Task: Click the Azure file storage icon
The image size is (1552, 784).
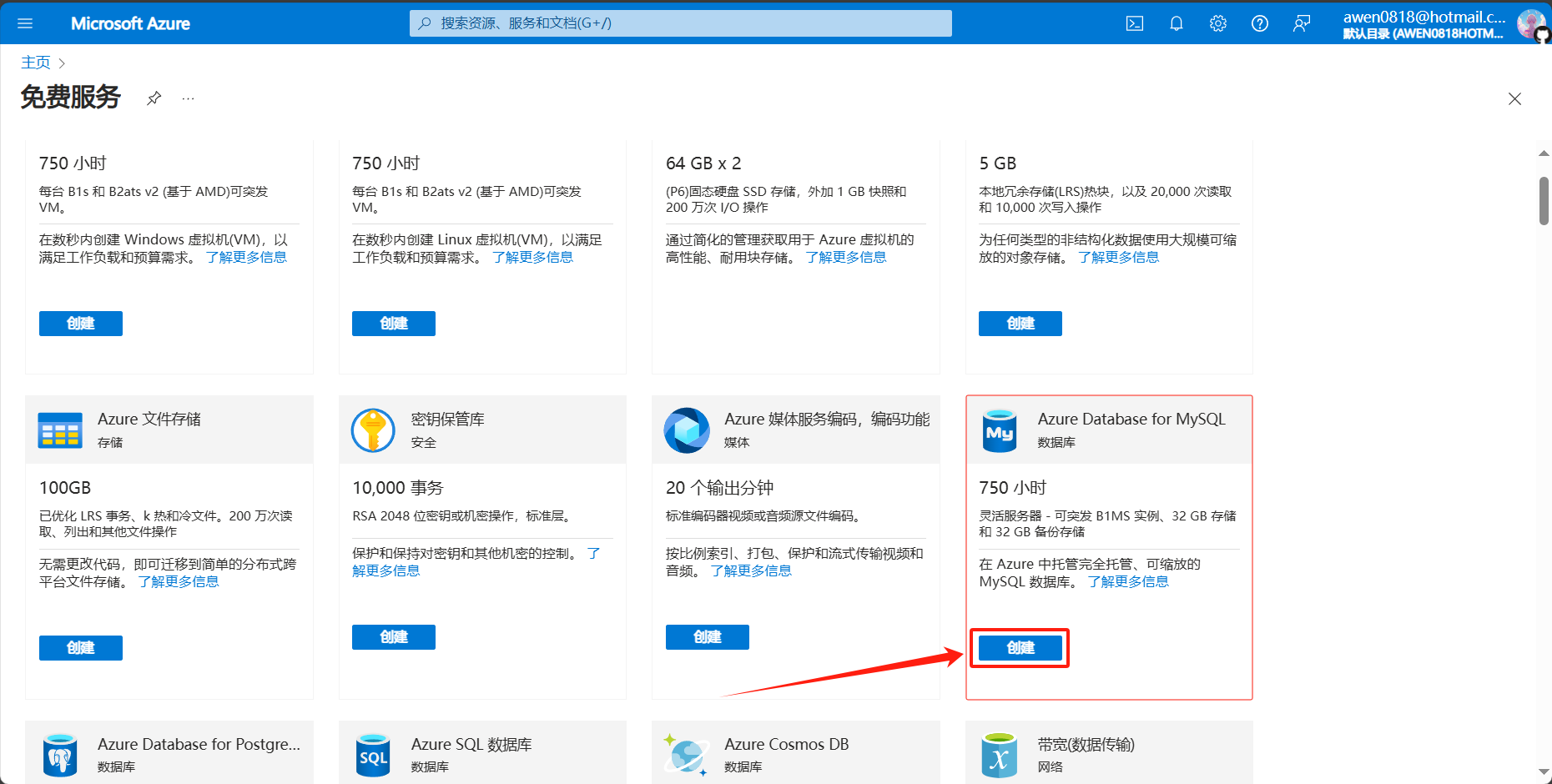Action: click(60, 430)
